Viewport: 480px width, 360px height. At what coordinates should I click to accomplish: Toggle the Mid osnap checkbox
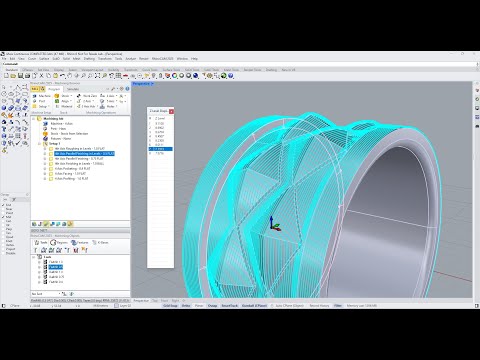[x=4, y=217]
